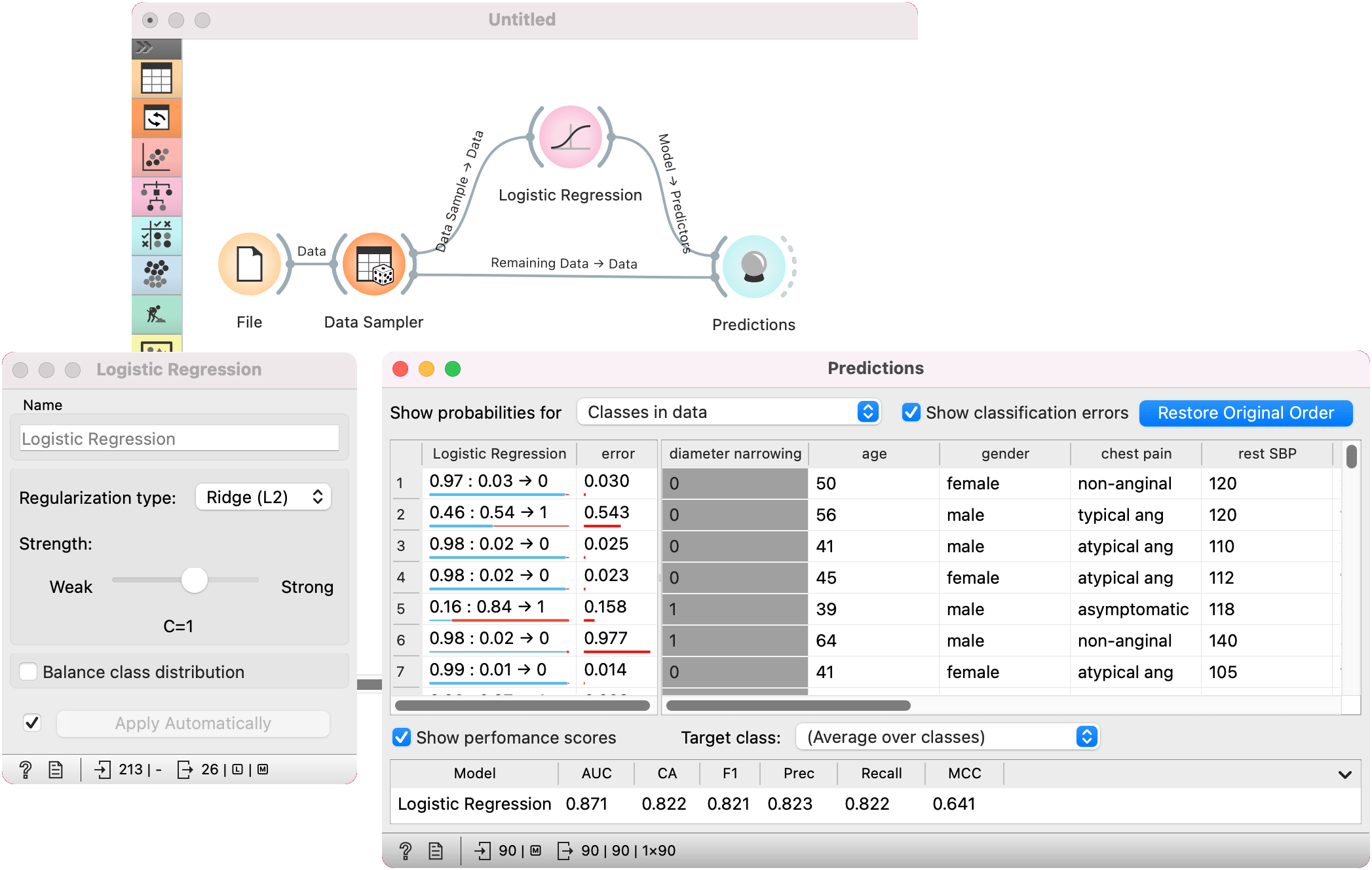Click the AUC score column header
The height and width of the screenshot is (870, 1372).
pos(596,773)
